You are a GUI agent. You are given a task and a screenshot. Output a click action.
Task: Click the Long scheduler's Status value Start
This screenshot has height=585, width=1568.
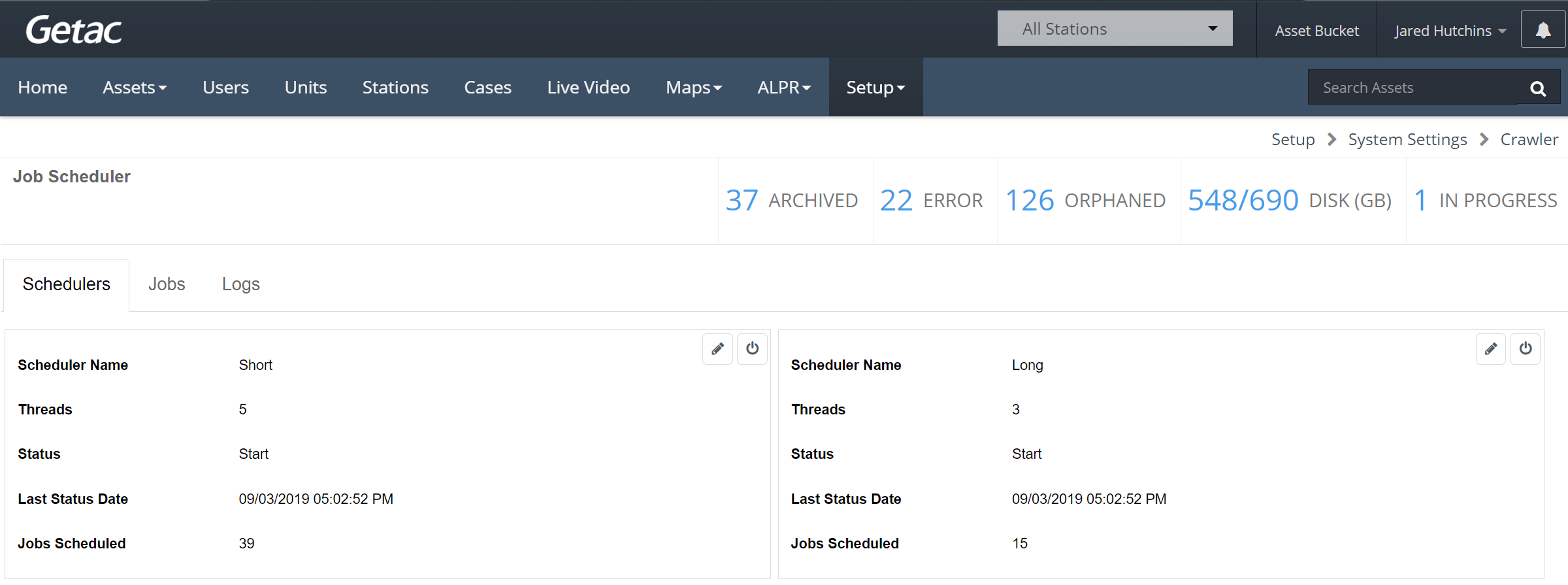tap(1027, 454)
